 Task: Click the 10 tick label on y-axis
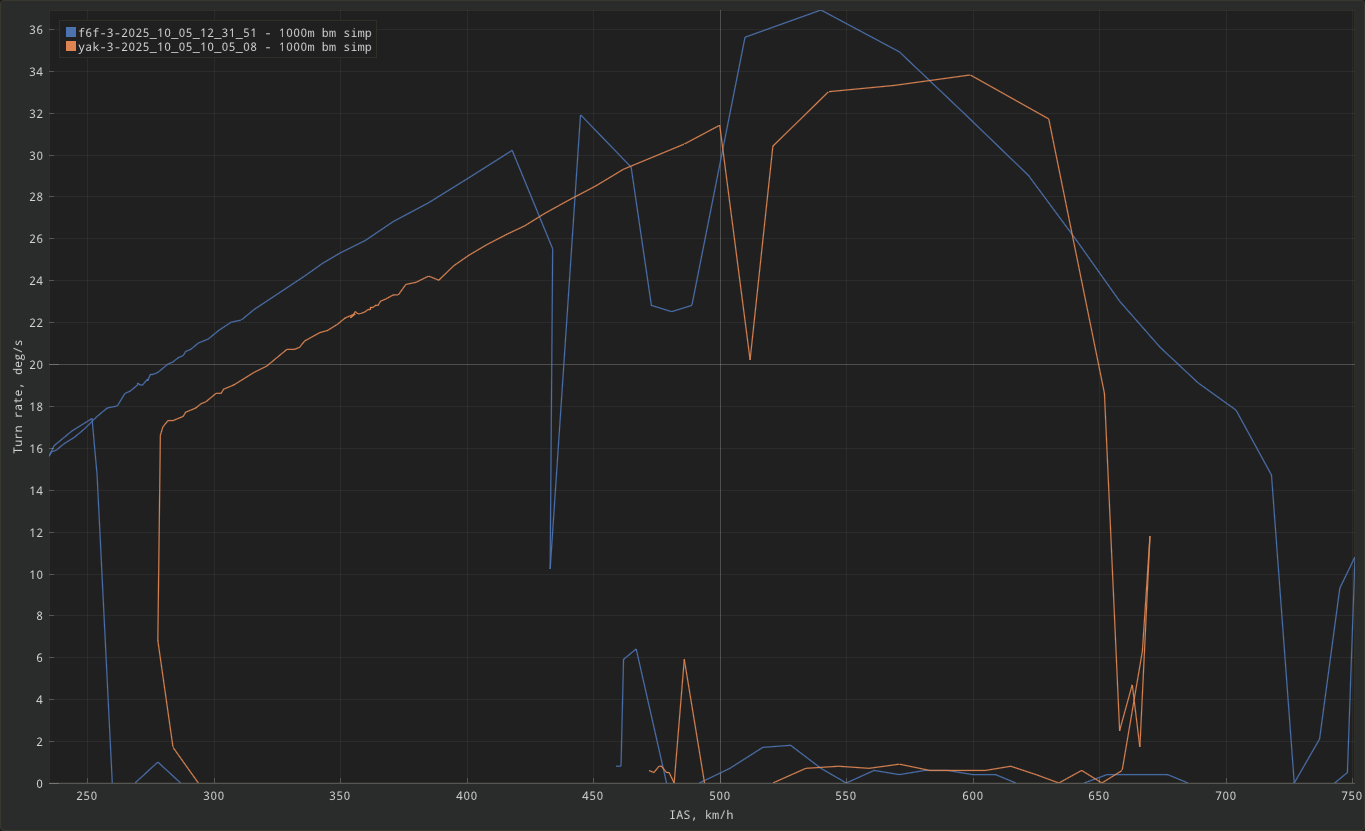35,574
